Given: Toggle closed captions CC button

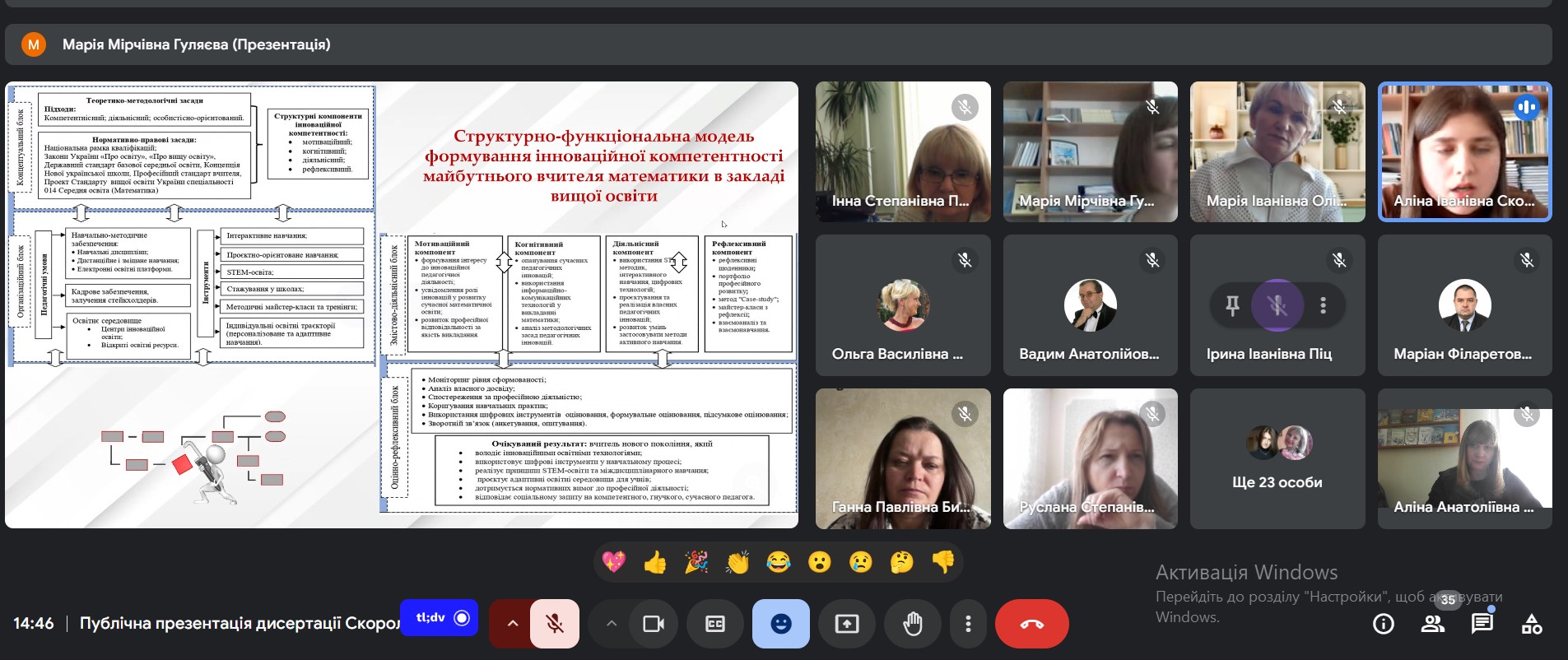Looking at the screenshot, I should 715,624.
